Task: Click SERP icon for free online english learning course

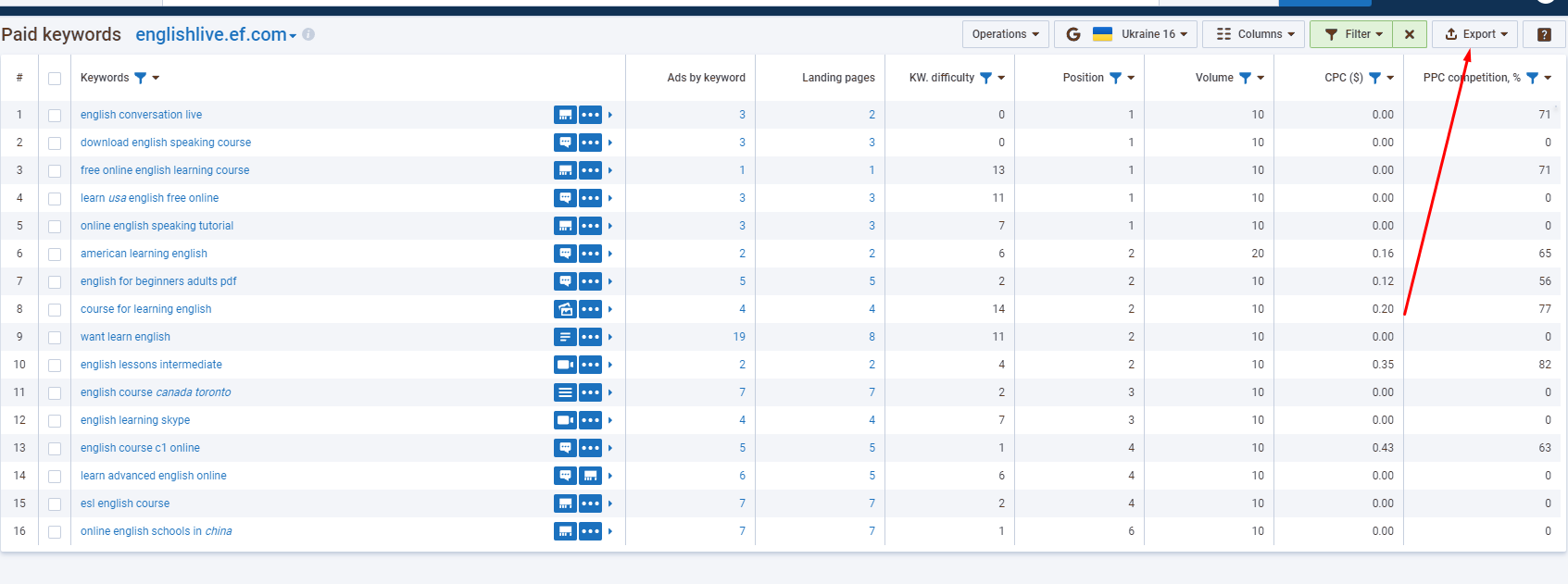Action: pyautogui.click(x=565, y=170)
